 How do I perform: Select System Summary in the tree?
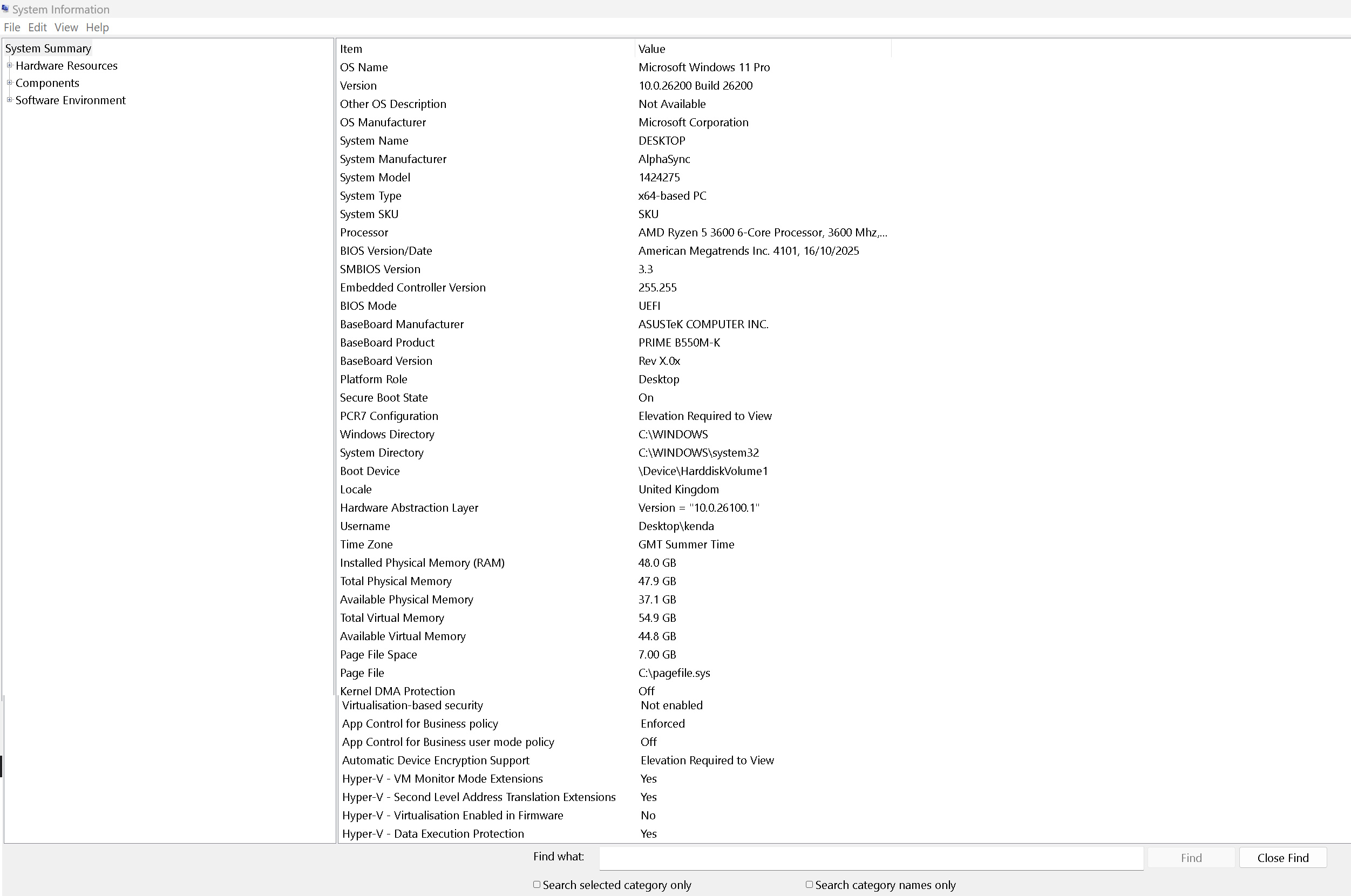48,49
